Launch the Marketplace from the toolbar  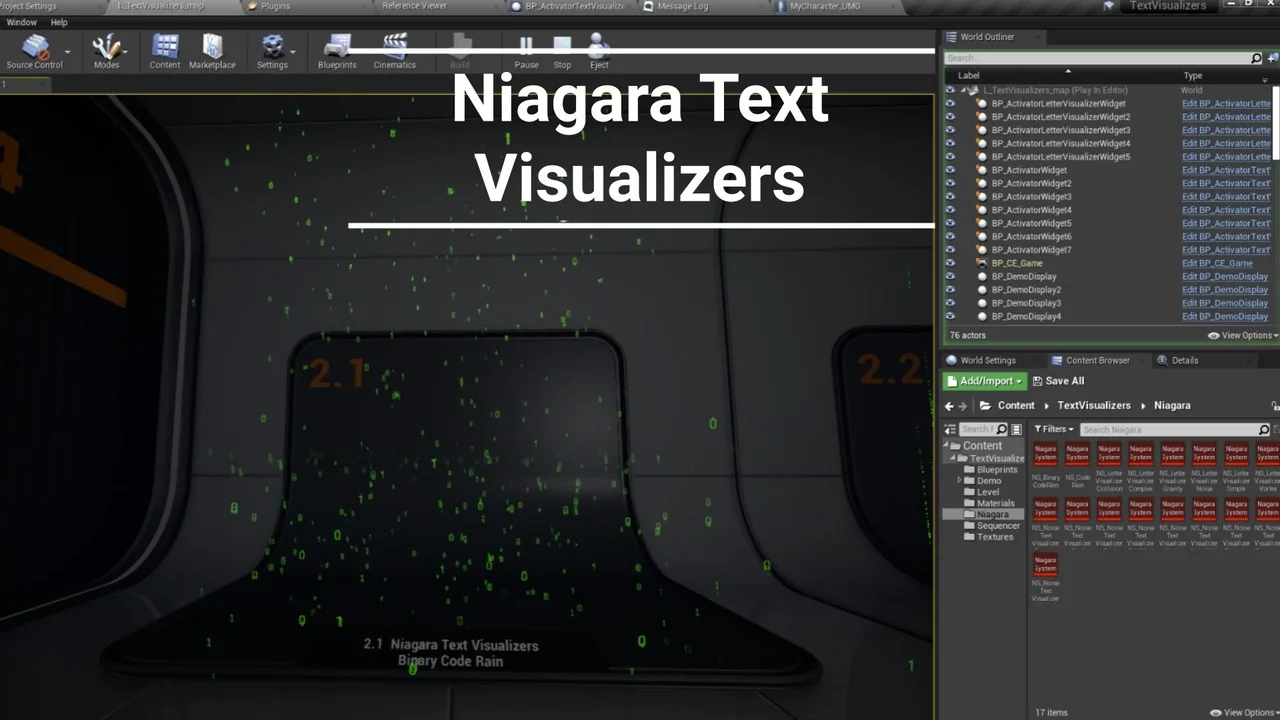(212, 50)
